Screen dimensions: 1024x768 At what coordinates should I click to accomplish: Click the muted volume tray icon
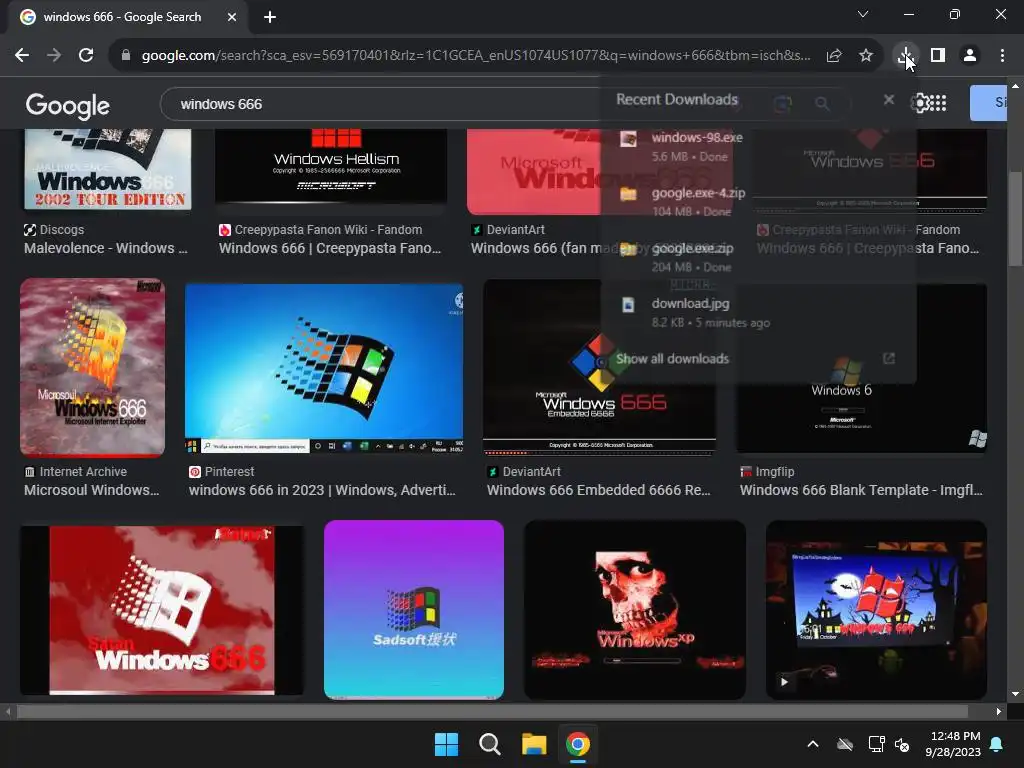click(x=902, y=744)
